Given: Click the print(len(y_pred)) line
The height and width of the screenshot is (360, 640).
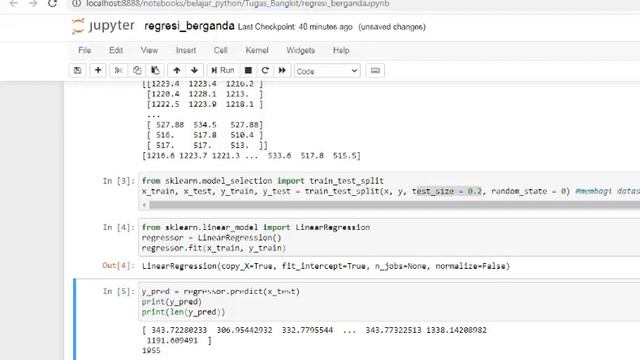Looking at the screenshot, I should tap(183, 312).
